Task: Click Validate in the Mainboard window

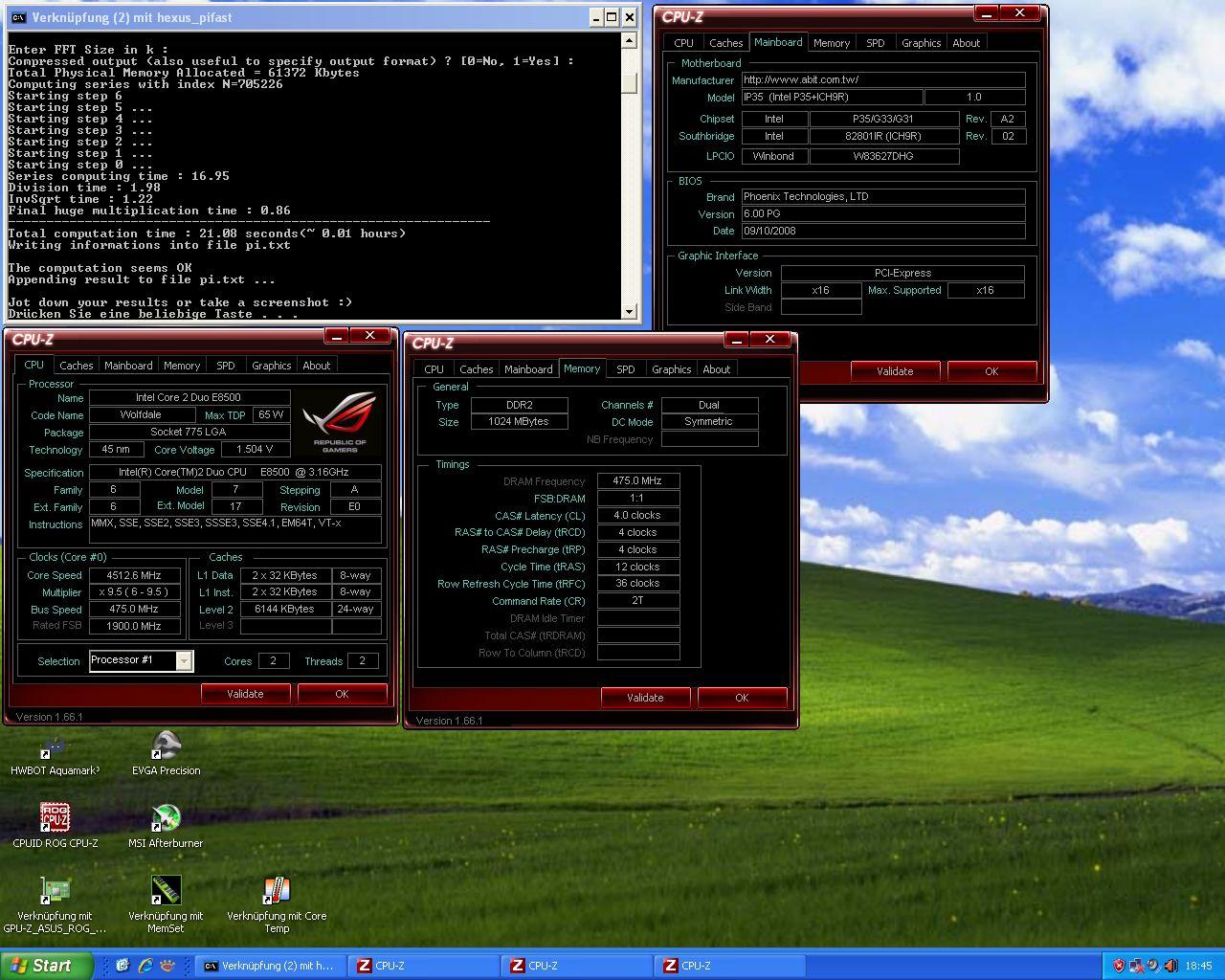Action: 896,371
